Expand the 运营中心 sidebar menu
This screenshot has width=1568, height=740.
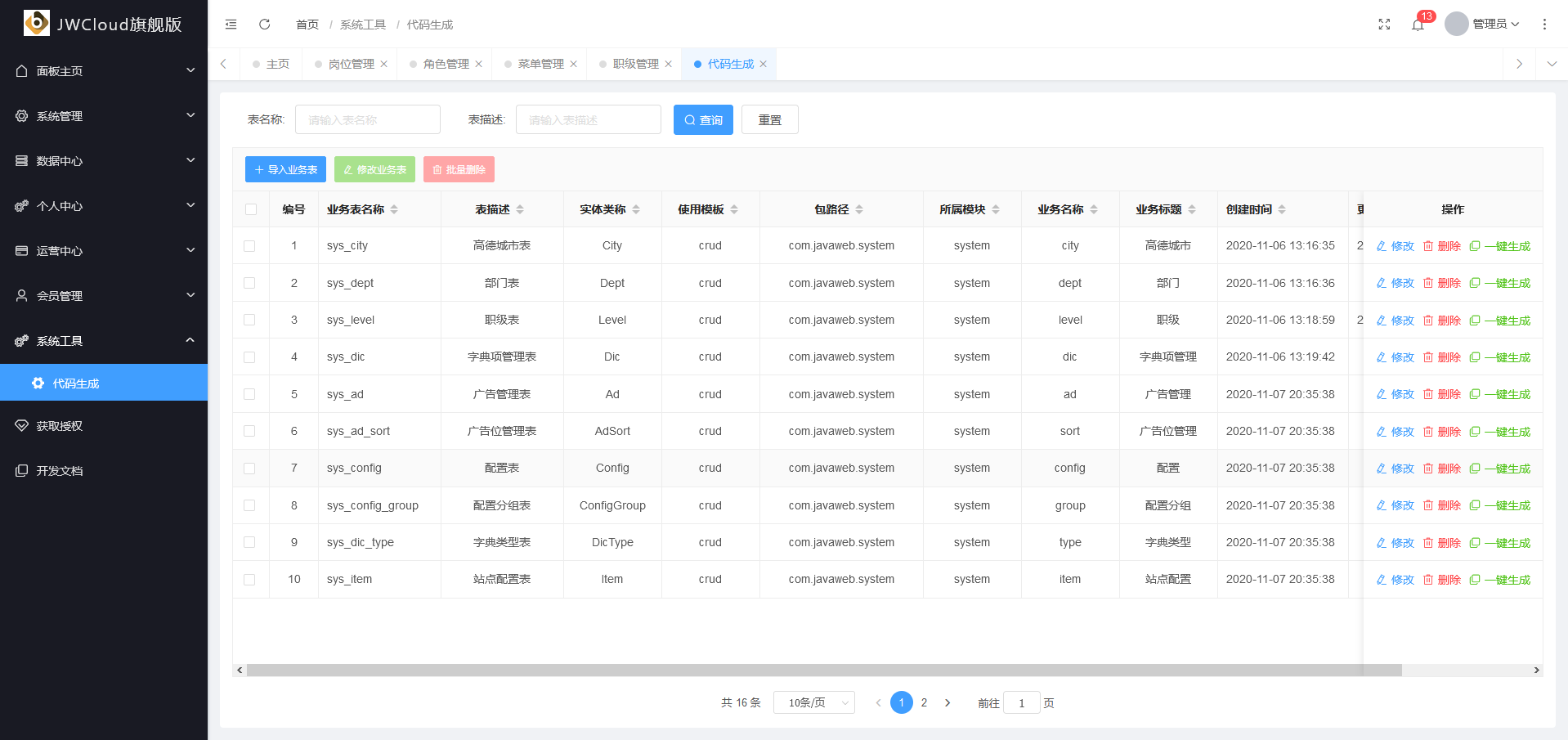pos(104,251)
